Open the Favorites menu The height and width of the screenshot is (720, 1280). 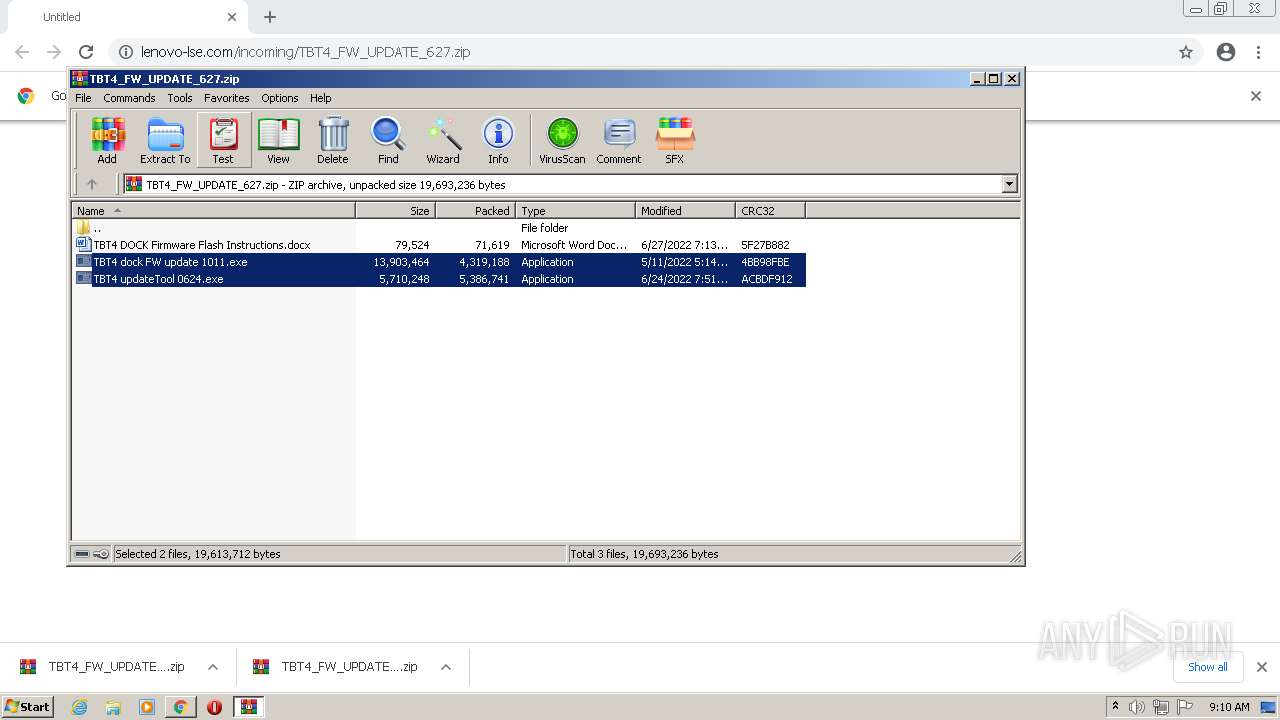click(x=227, y=98)
